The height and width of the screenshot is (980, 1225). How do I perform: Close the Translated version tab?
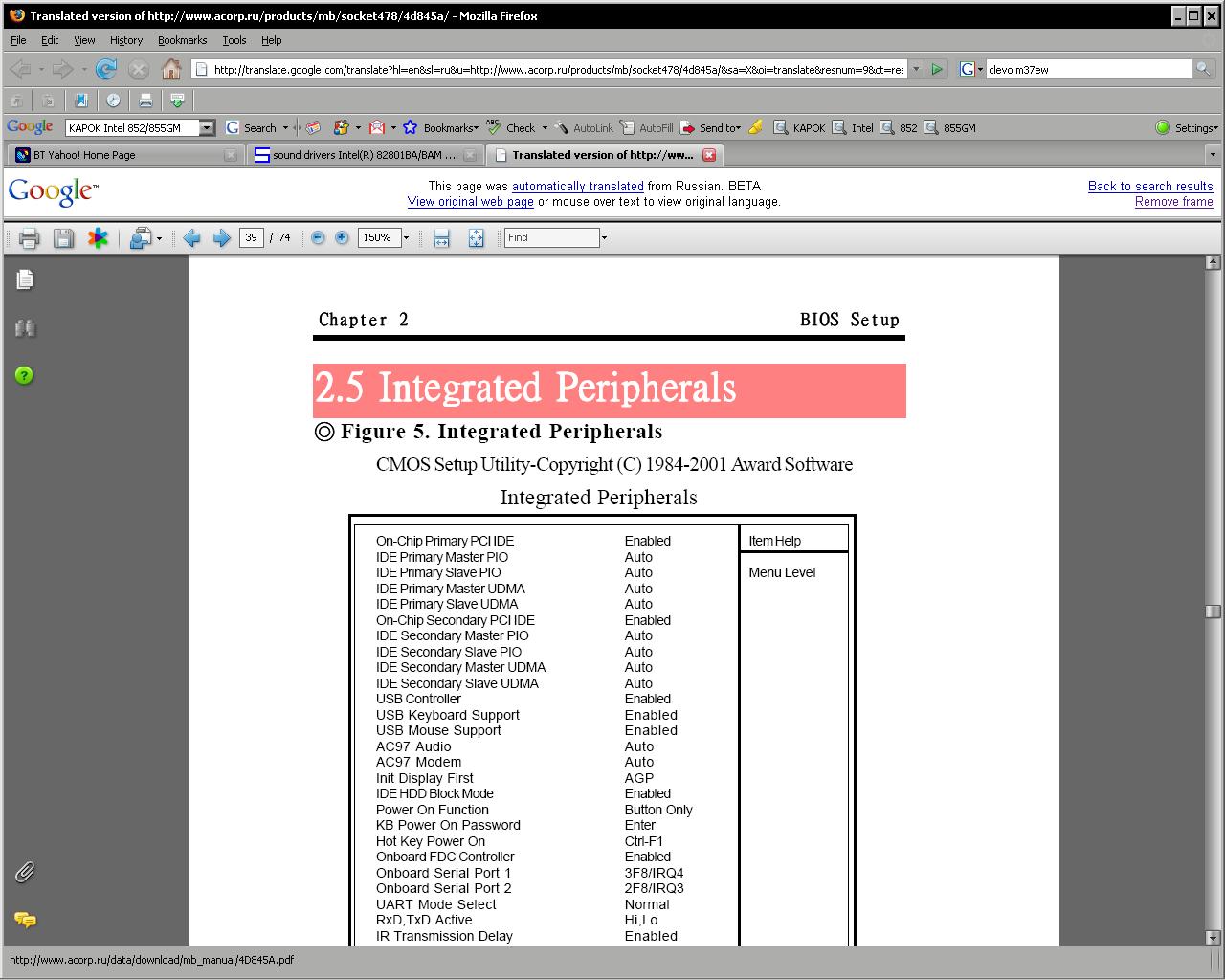[709, 154]
